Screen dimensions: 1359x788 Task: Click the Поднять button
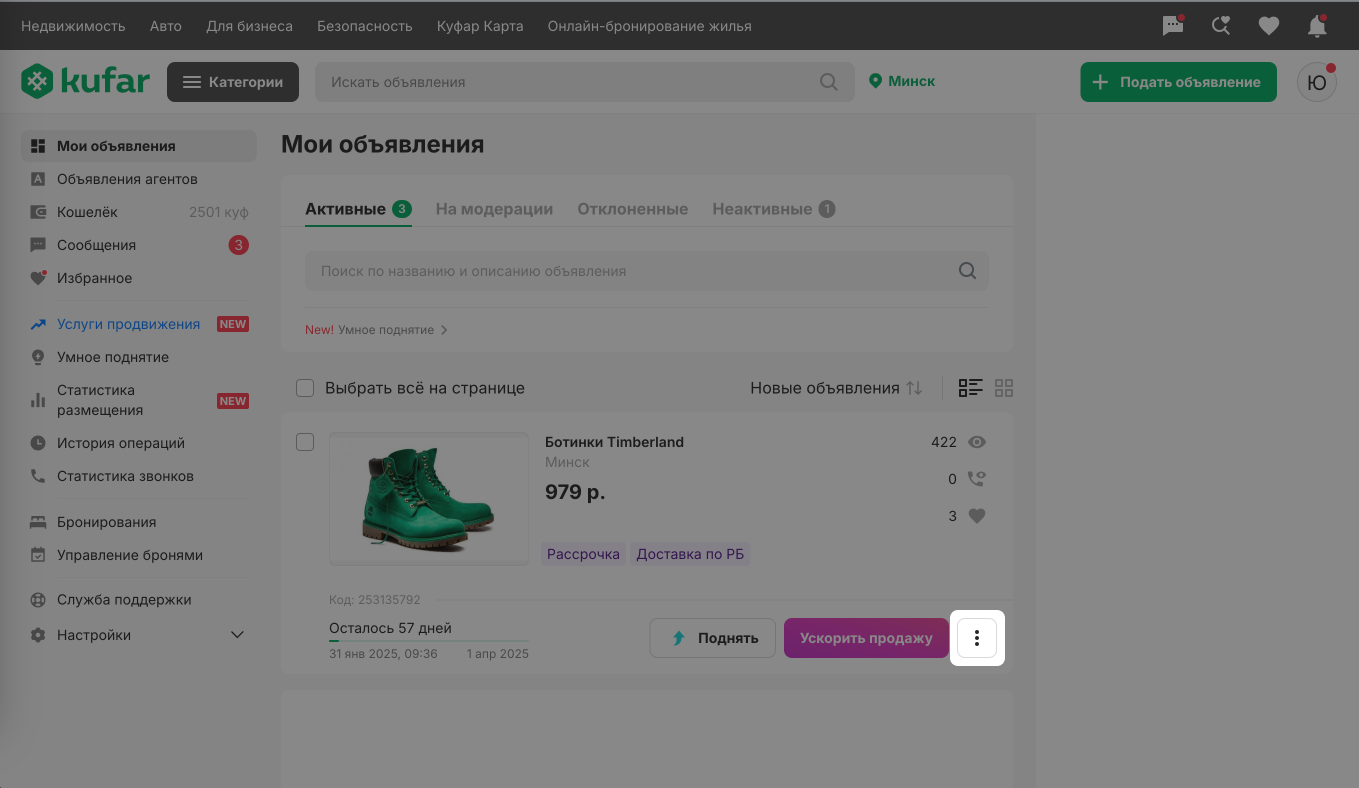tap(713, 638)
